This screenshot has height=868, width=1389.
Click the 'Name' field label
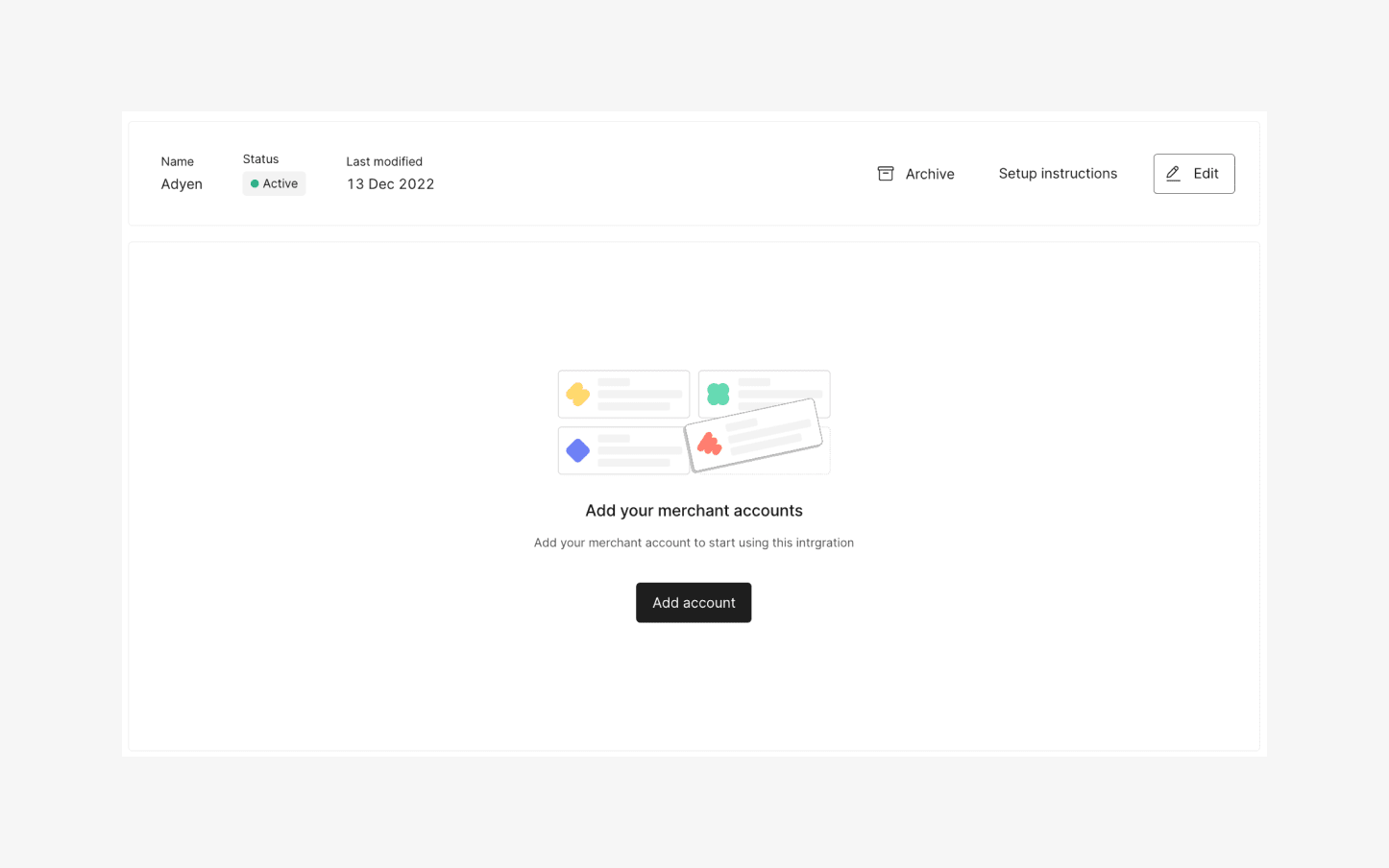[x=177, y=161]
